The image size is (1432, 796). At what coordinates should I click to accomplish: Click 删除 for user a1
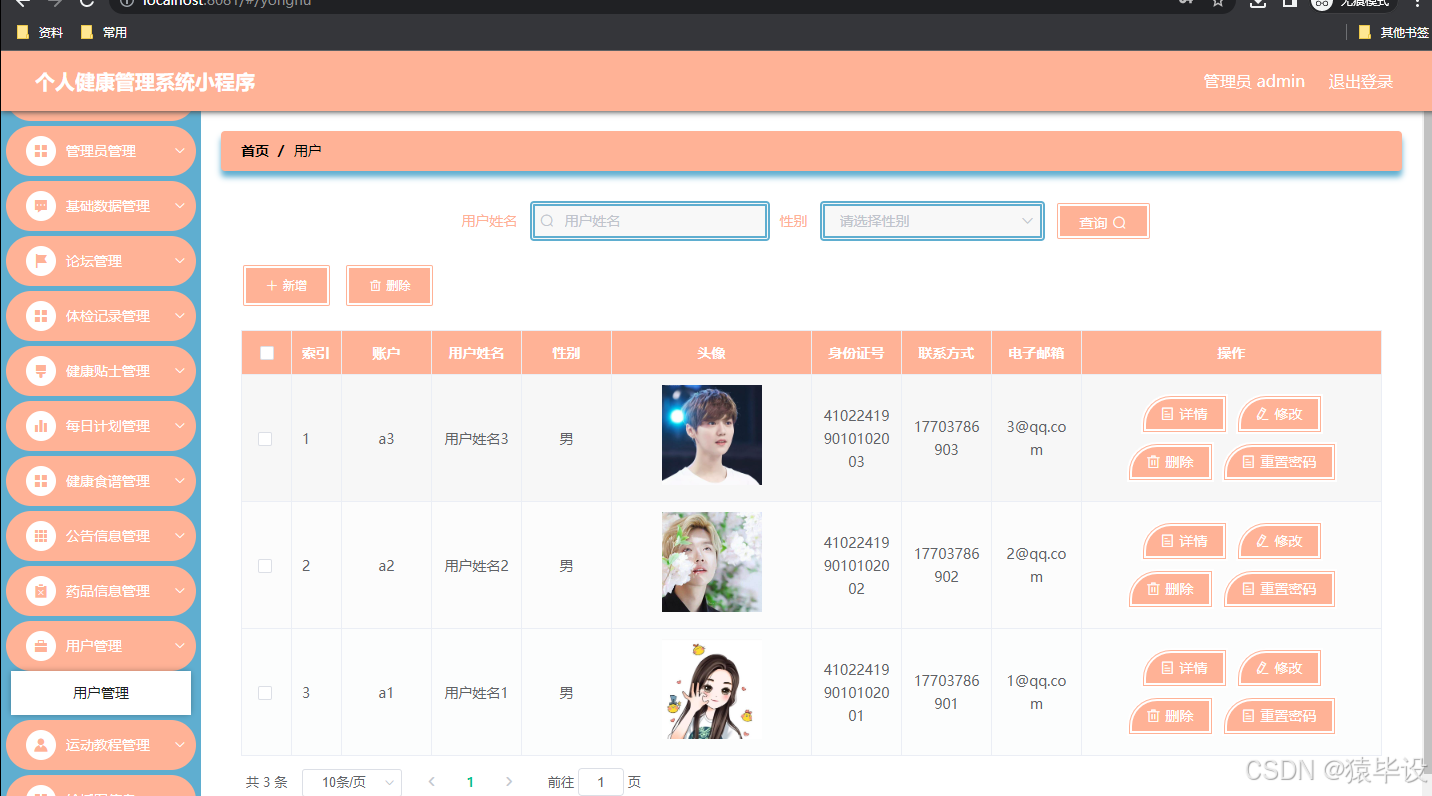(1170, 716)
